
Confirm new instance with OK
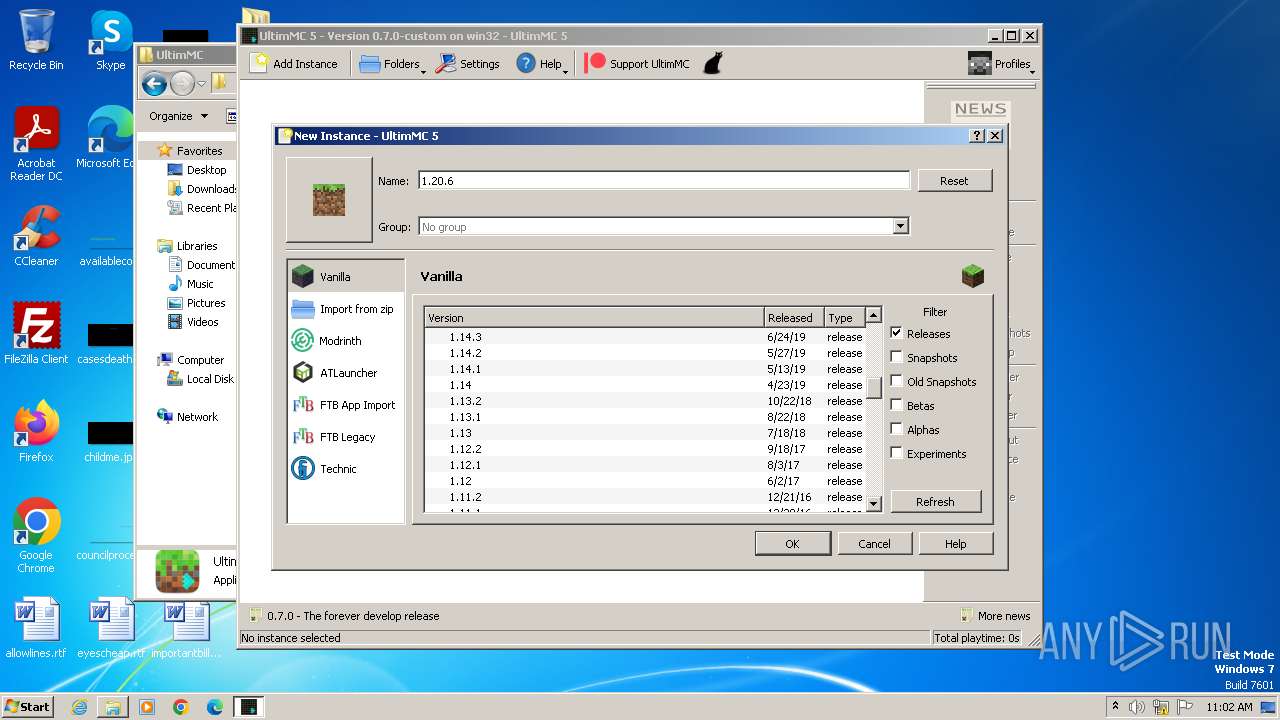(792, 544)
